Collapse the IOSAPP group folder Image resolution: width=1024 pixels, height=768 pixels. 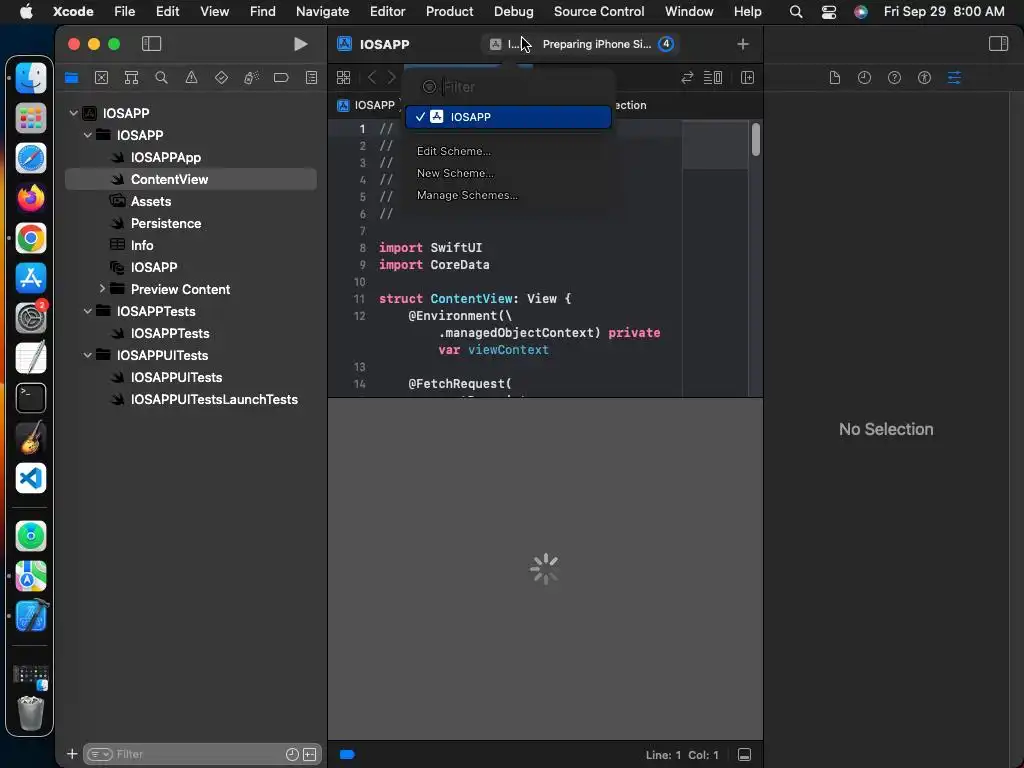[88, 135]
